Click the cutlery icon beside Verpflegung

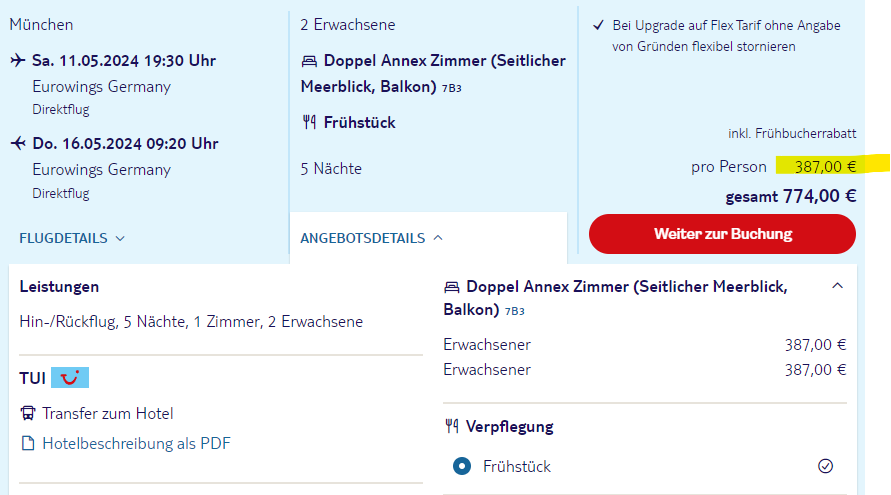(x=452, y=426)
